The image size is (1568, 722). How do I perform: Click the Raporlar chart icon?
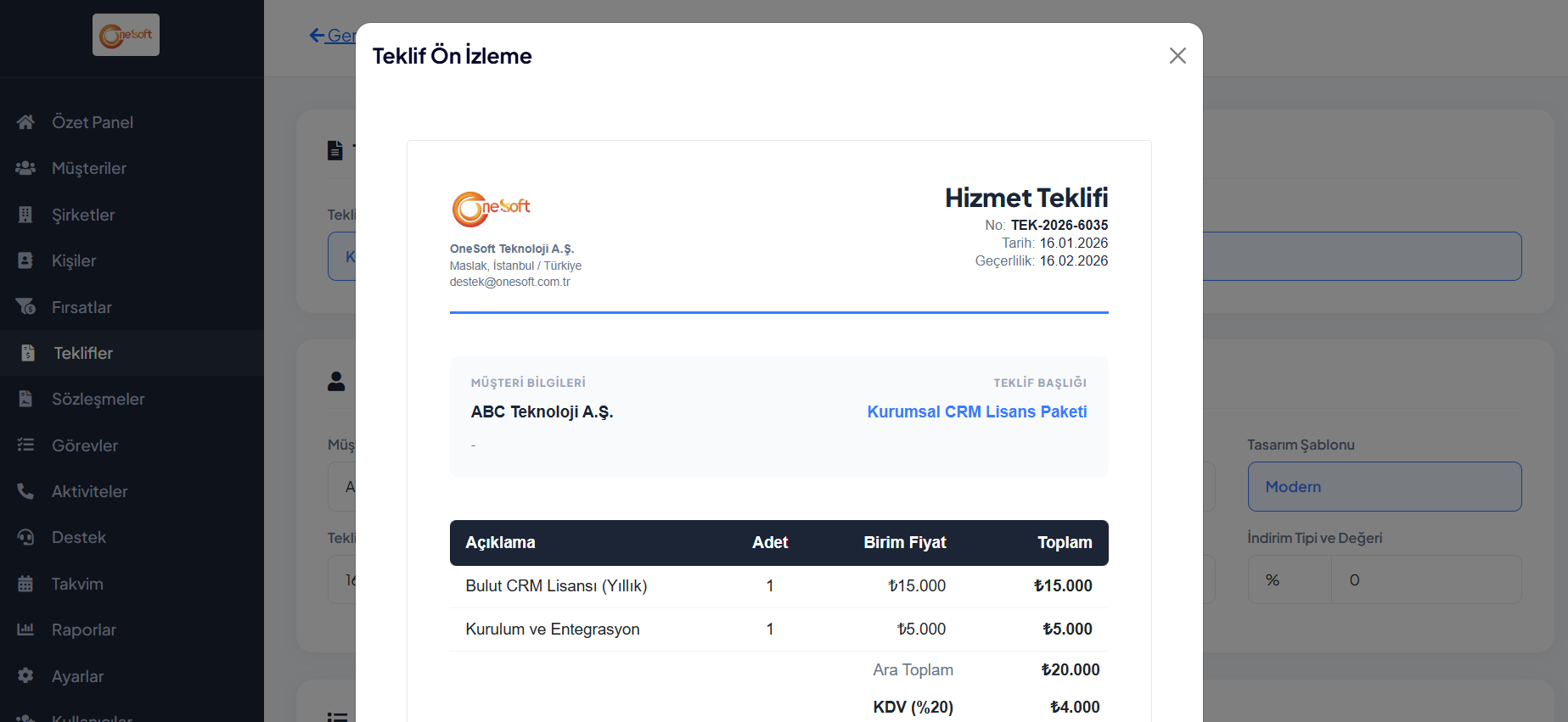click(x=25, y=630)
